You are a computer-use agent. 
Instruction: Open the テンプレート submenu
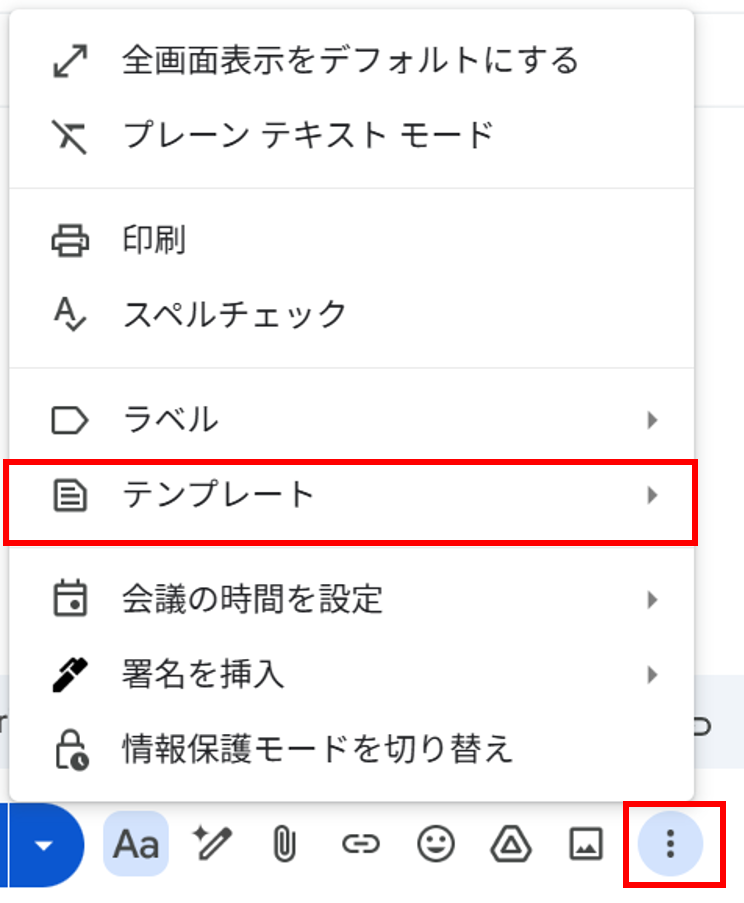pos(351,495)
